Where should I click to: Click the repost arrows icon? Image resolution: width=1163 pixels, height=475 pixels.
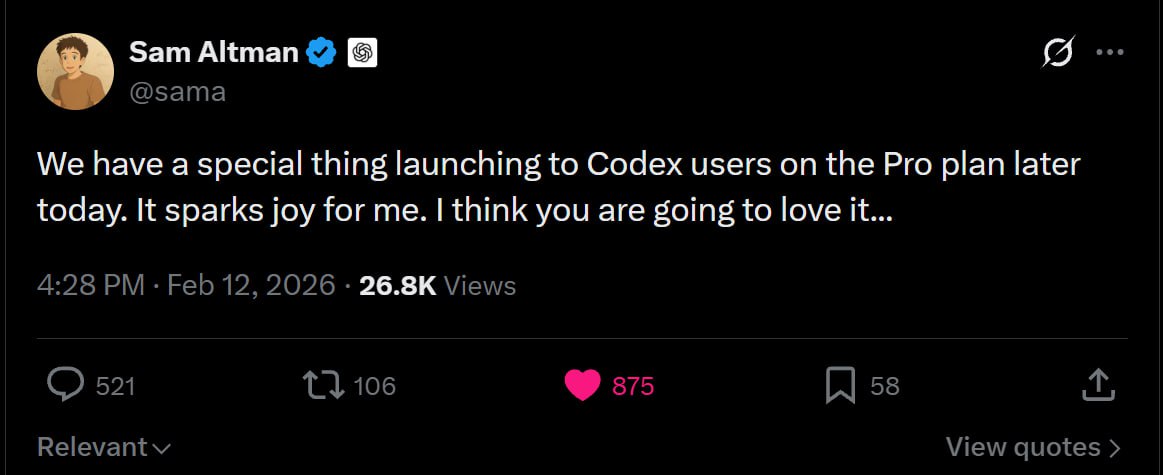coord(321,385)
